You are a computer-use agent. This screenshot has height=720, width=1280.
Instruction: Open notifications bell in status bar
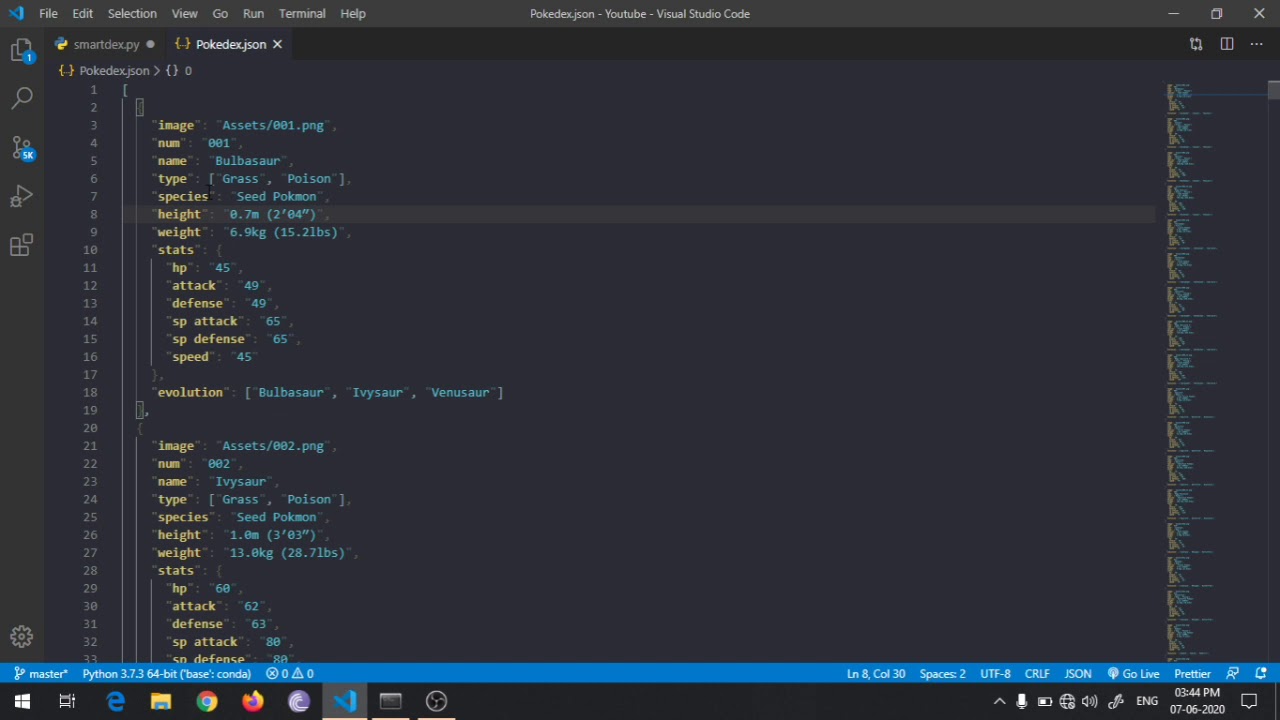[x=1261, y=674]
